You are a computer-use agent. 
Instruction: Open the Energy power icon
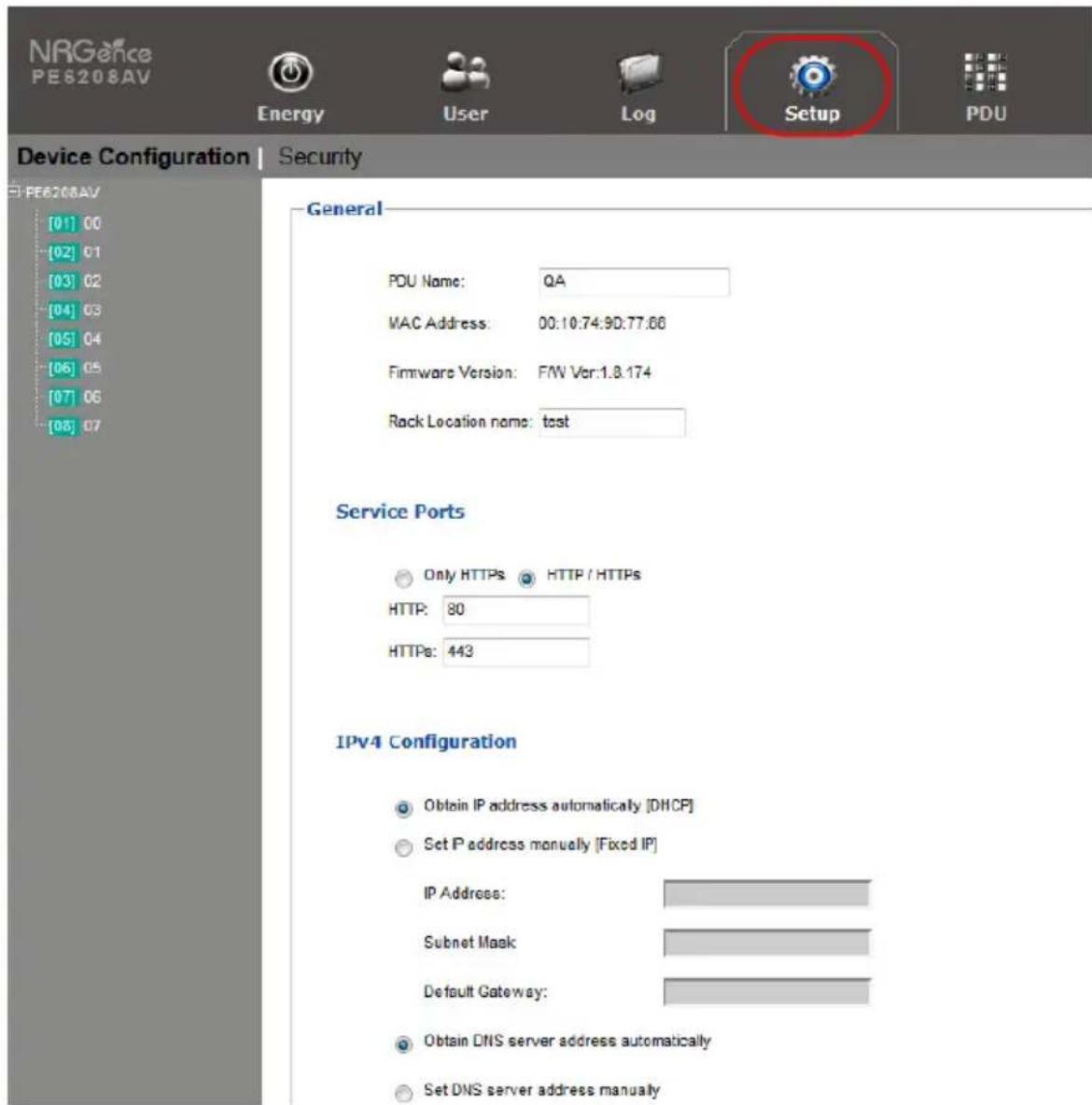pyautogui.click(x=290, y=74)
